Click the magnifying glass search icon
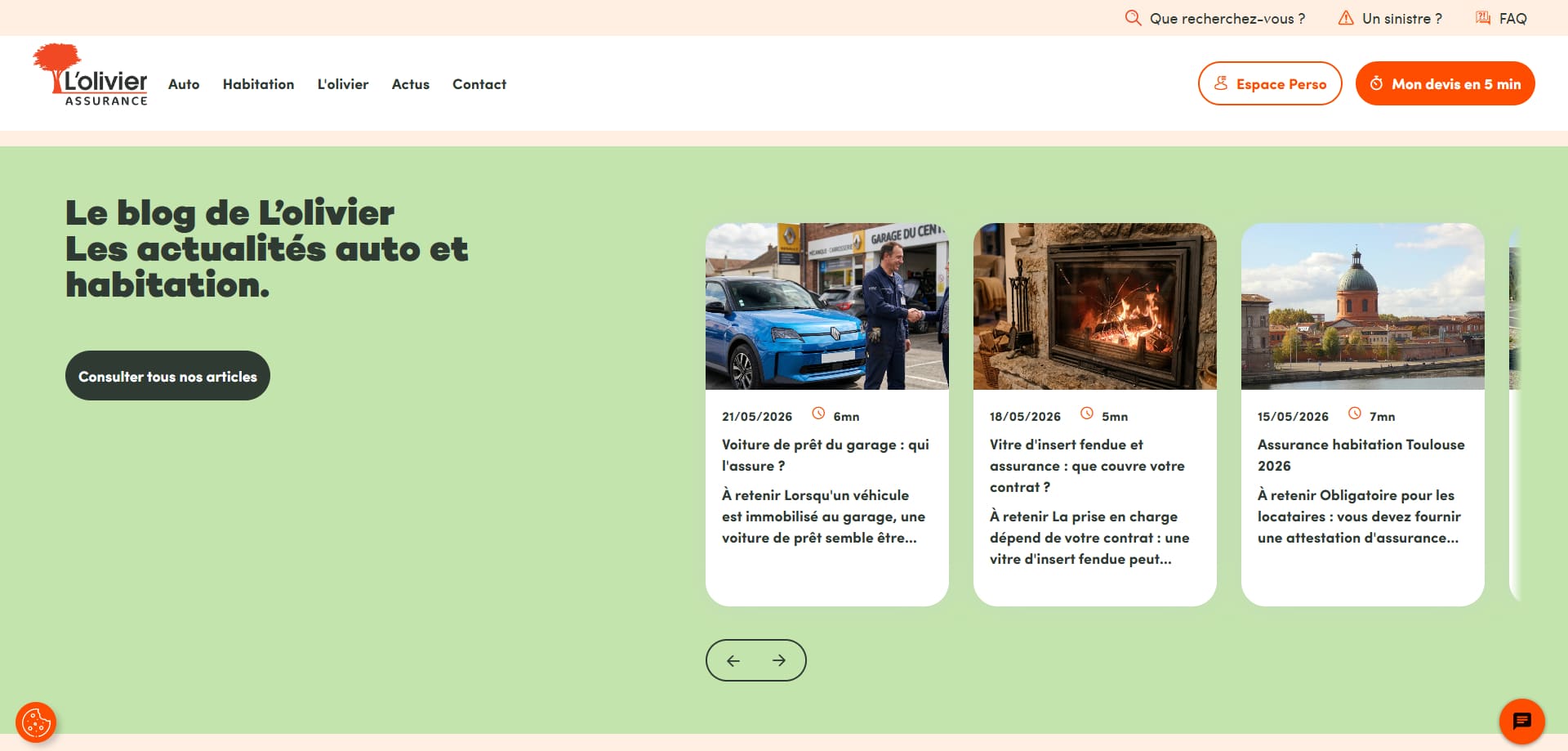1568x751 pixels. (x=1133, y=18)
